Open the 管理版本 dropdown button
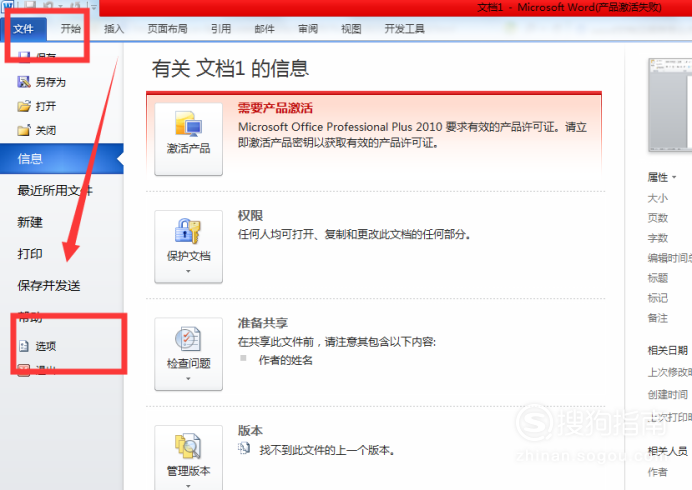Viewport: 692px width, 490px height. pyautogui.click(x=188, y=457)
